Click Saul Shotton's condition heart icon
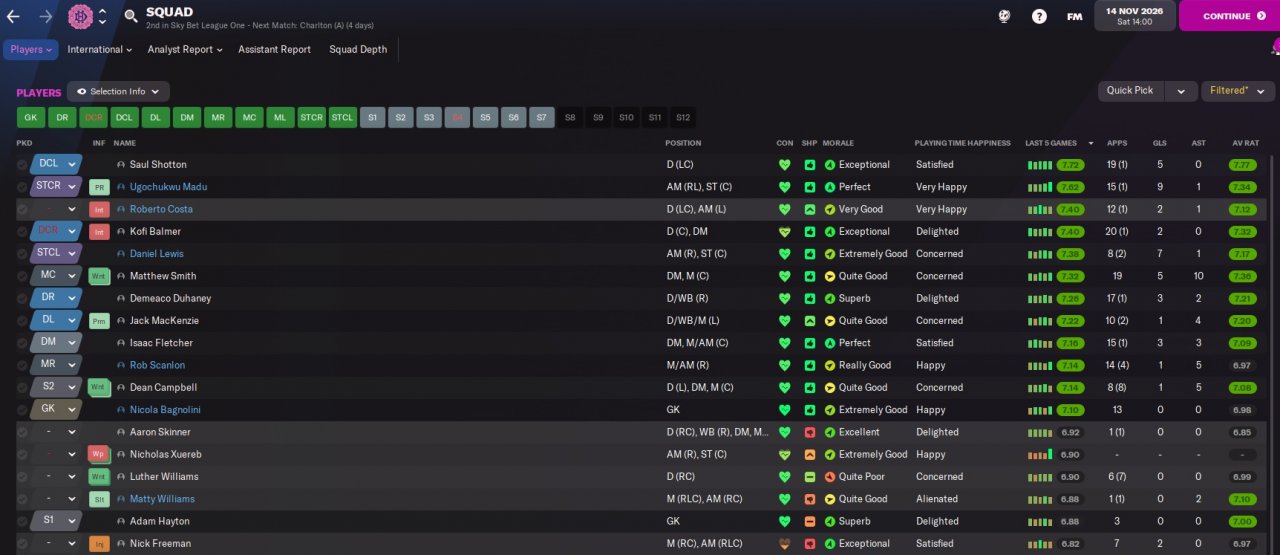Screen dimensions: 1280x555 [784, 165]
